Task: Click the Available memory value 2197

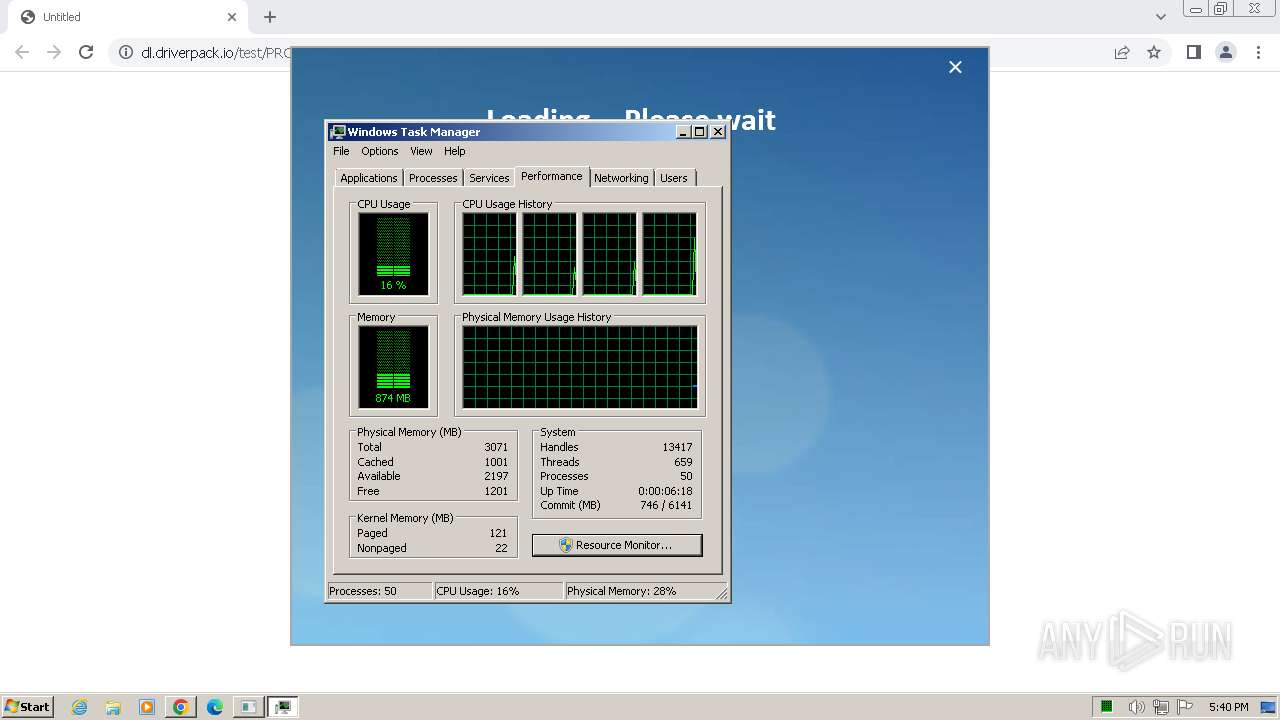Action: tap(496, 476)
